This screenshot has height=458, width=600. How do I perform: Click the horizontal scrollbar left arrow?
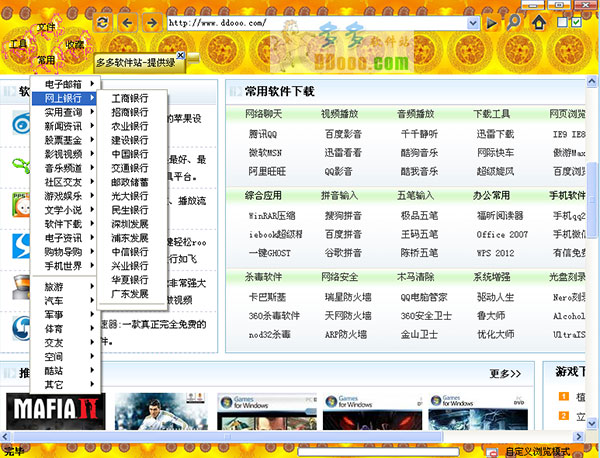pyautogui.click(x=5, y=436)
